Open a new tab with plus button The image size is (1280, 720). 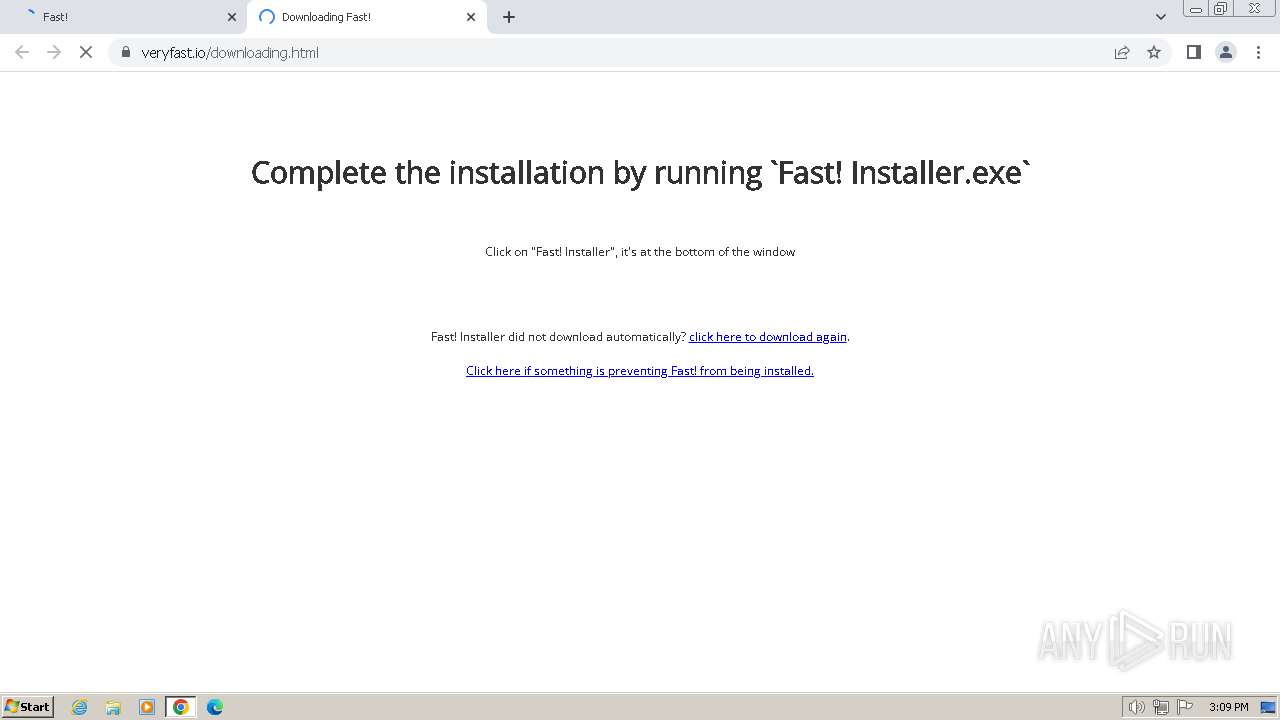tap(509, 17)
